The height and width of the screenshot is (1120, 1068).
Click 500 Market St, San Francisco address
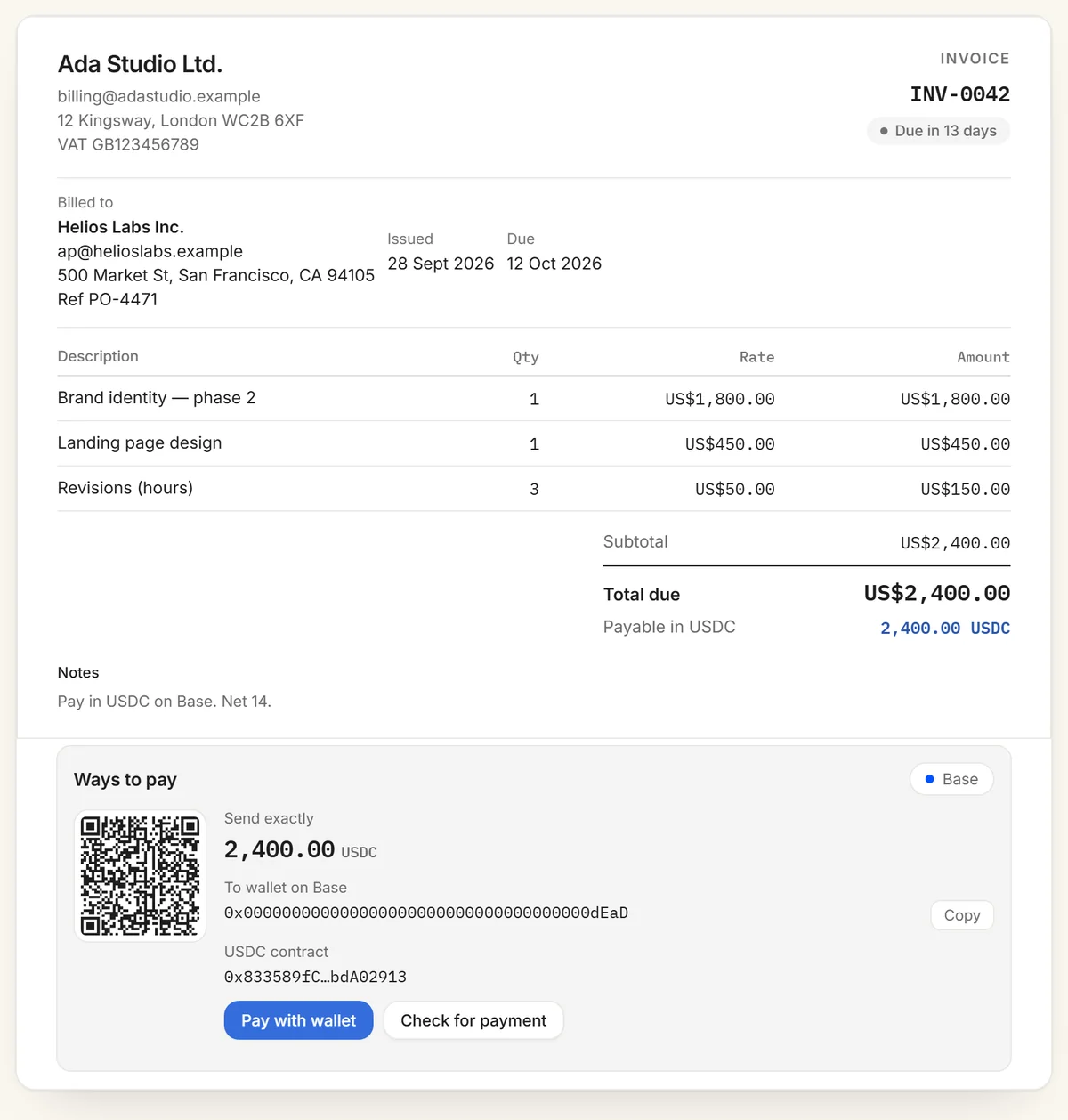(216, 275)
